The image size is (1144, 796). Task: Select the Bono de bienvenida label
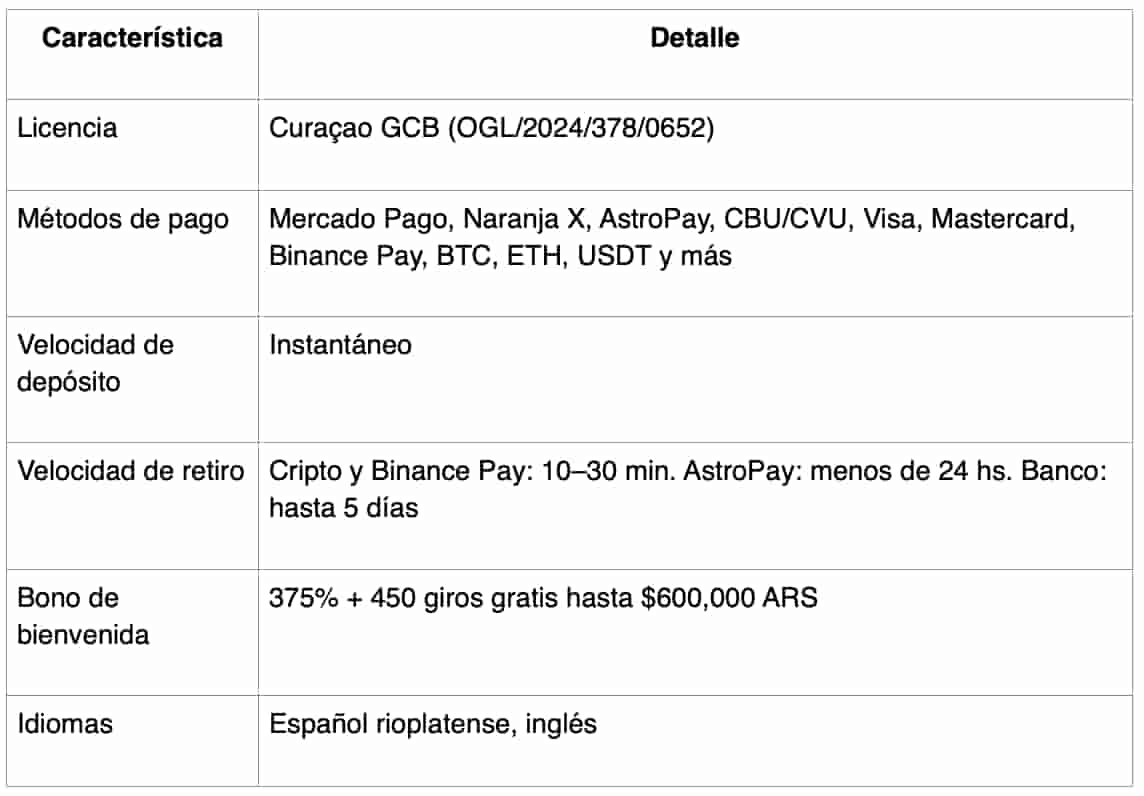(83, 616)
